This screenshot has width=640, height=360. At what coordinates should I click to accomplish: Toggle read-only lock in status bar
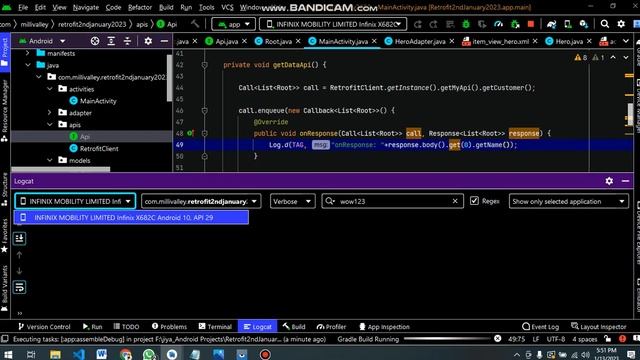tap(608, 339)
